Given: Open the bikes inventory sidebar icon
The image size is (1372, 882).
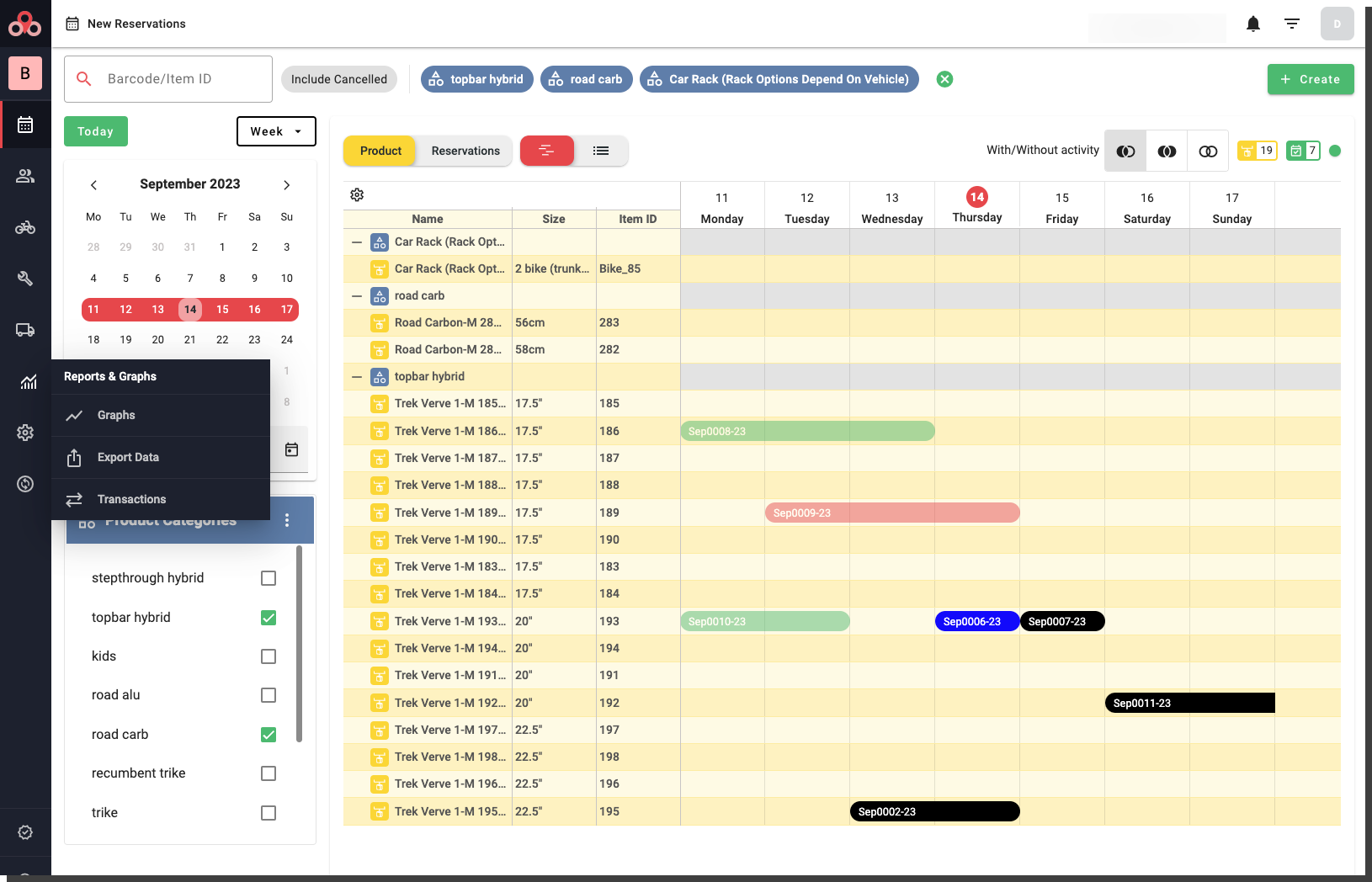Looking at the screenshot, I should [x=25, y=227].
